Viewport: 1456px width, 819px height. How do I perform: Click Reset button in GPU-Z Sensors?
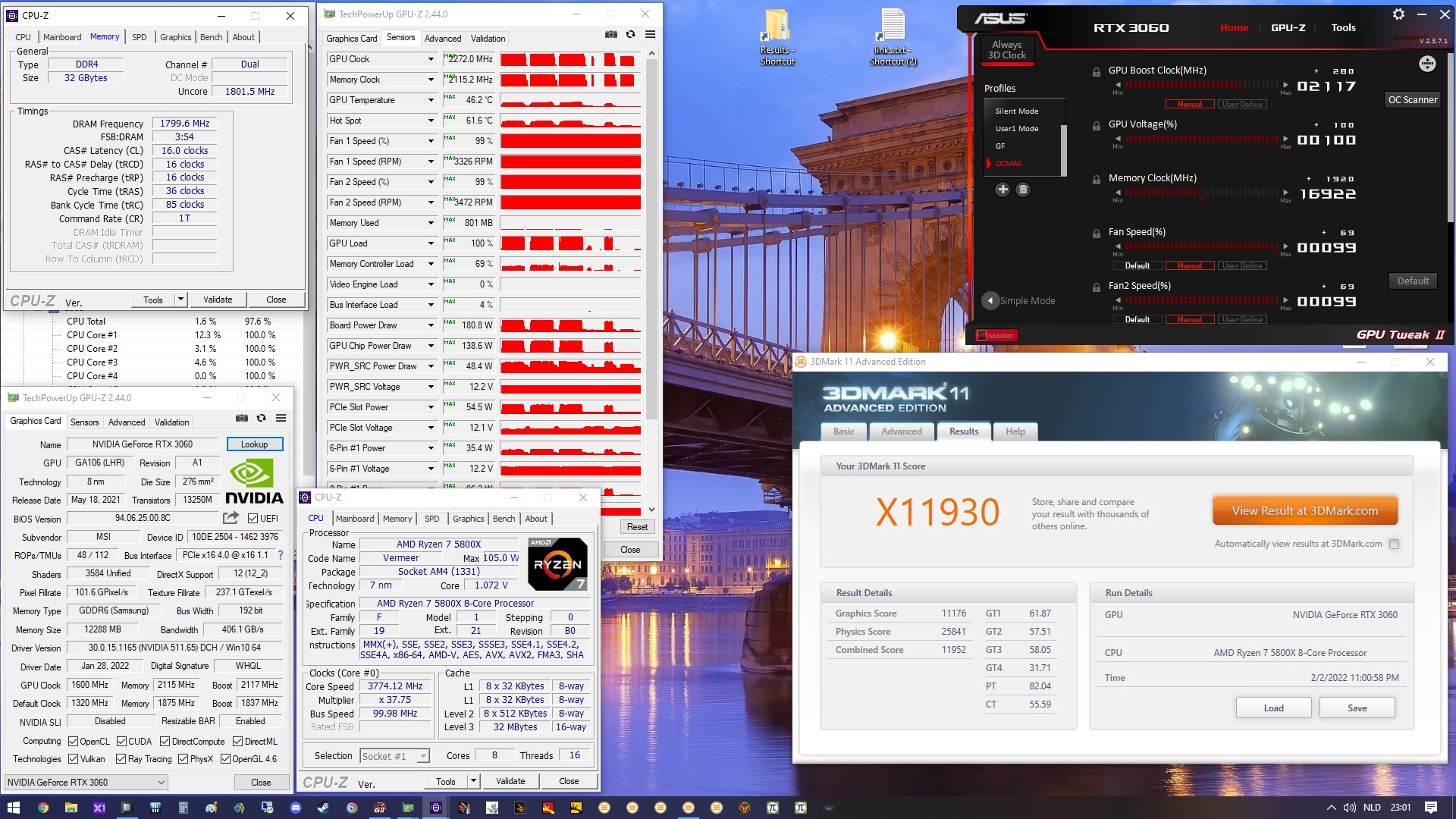click(637, 527)
